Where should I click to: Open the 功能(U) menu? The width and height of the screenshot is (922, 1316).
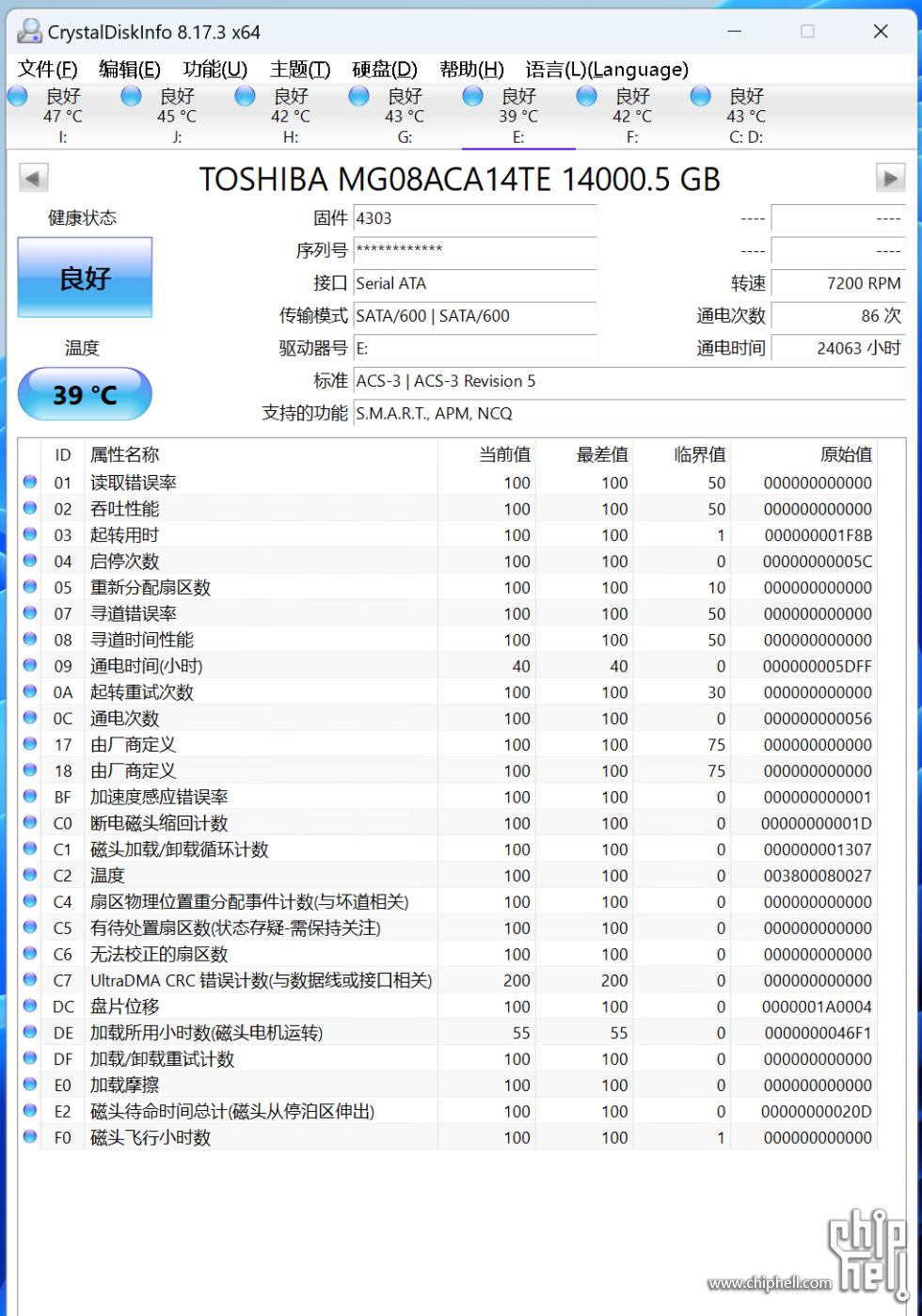click(x=215, y=69)
